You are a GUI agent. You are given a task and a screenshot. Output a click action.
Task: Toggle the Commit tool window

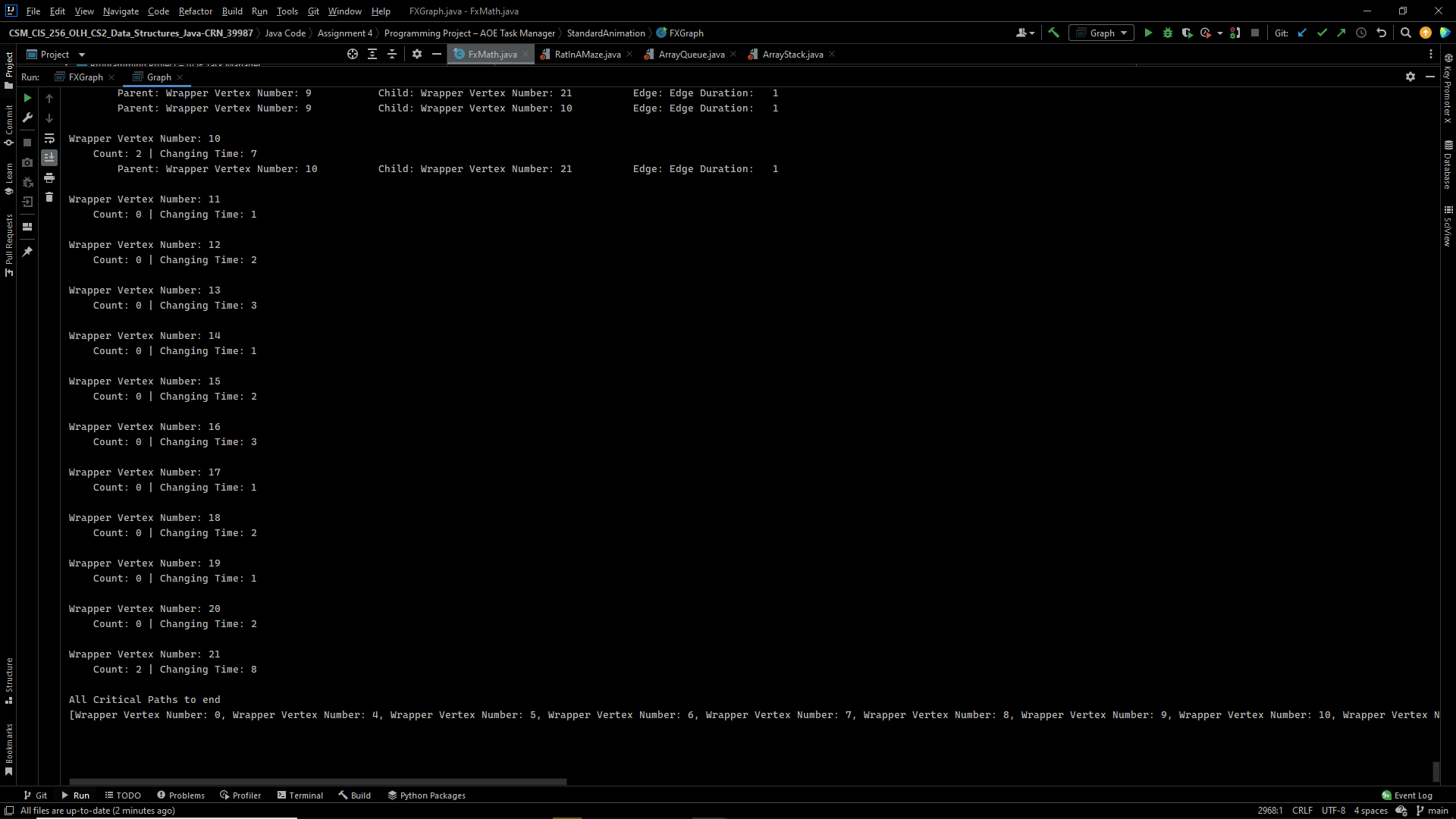click(x=9, y=125)
